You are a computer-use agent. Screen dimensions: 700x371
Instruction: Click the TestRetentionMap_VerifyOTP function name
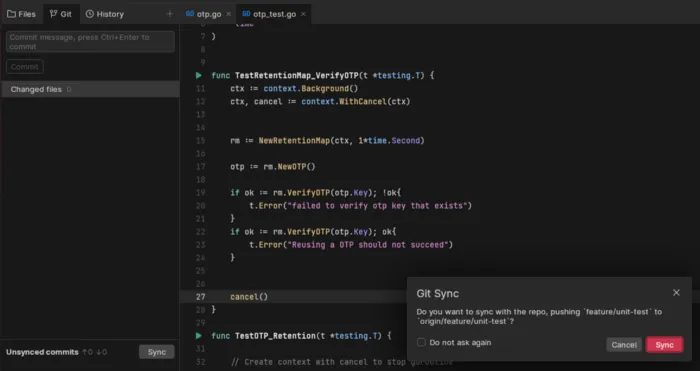pyautogui.click(x=296, y=75)
